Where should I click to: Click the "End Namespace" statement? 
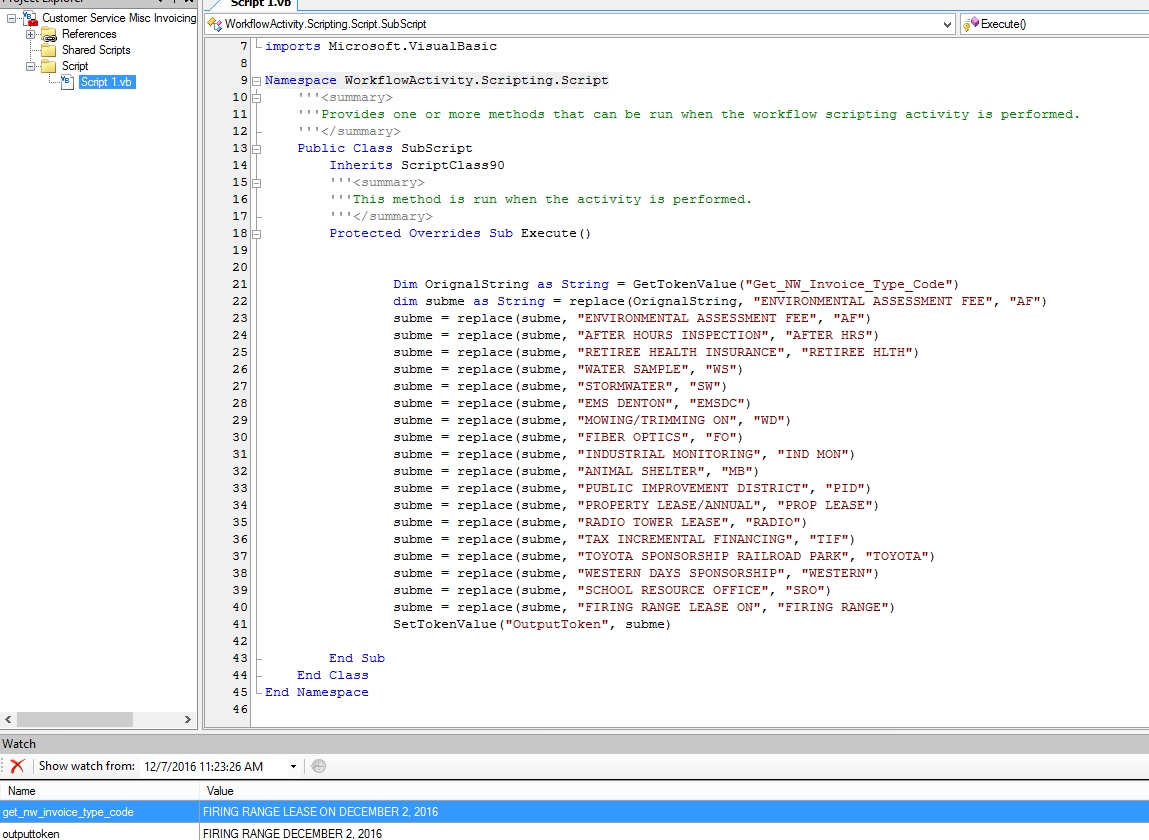[317, 692]
